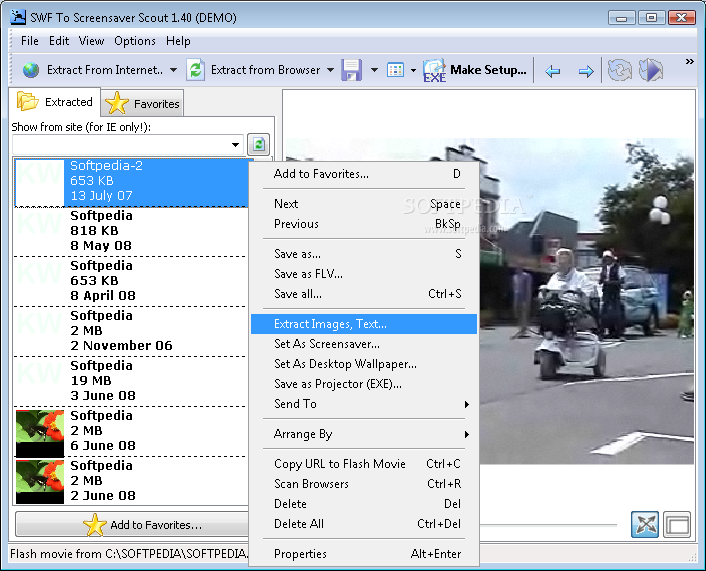706x571 pixels.
Task: Choose Save as FLV... from context menu
Action: tap(308, 274)
